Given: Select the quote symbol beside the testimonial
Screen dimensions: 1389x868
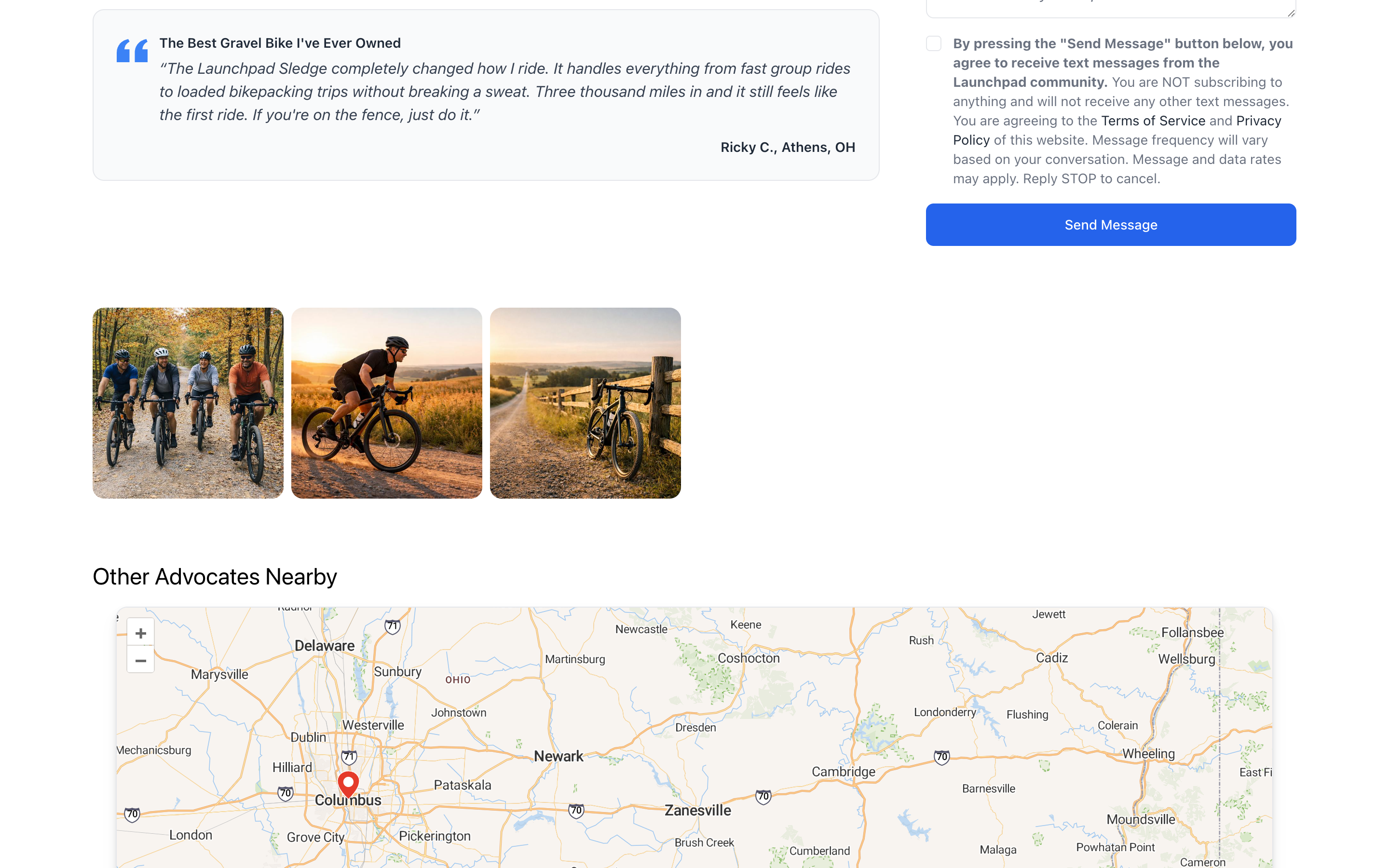Looking at the screenshot, I should coord(132,51).
